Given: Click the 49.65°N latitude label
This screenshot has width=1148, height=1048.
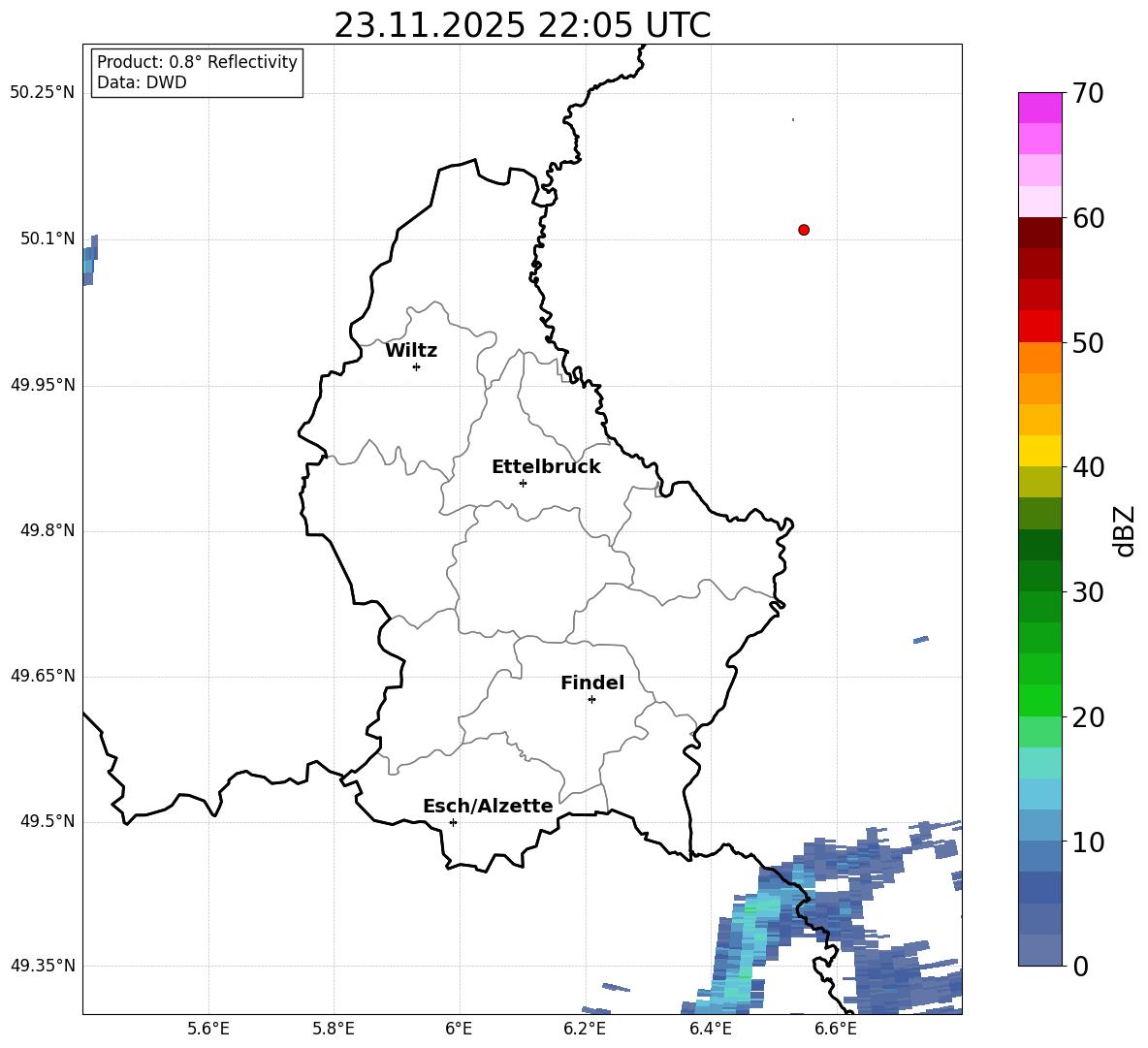Looking at the screenshot, I should tap(43, 676).
